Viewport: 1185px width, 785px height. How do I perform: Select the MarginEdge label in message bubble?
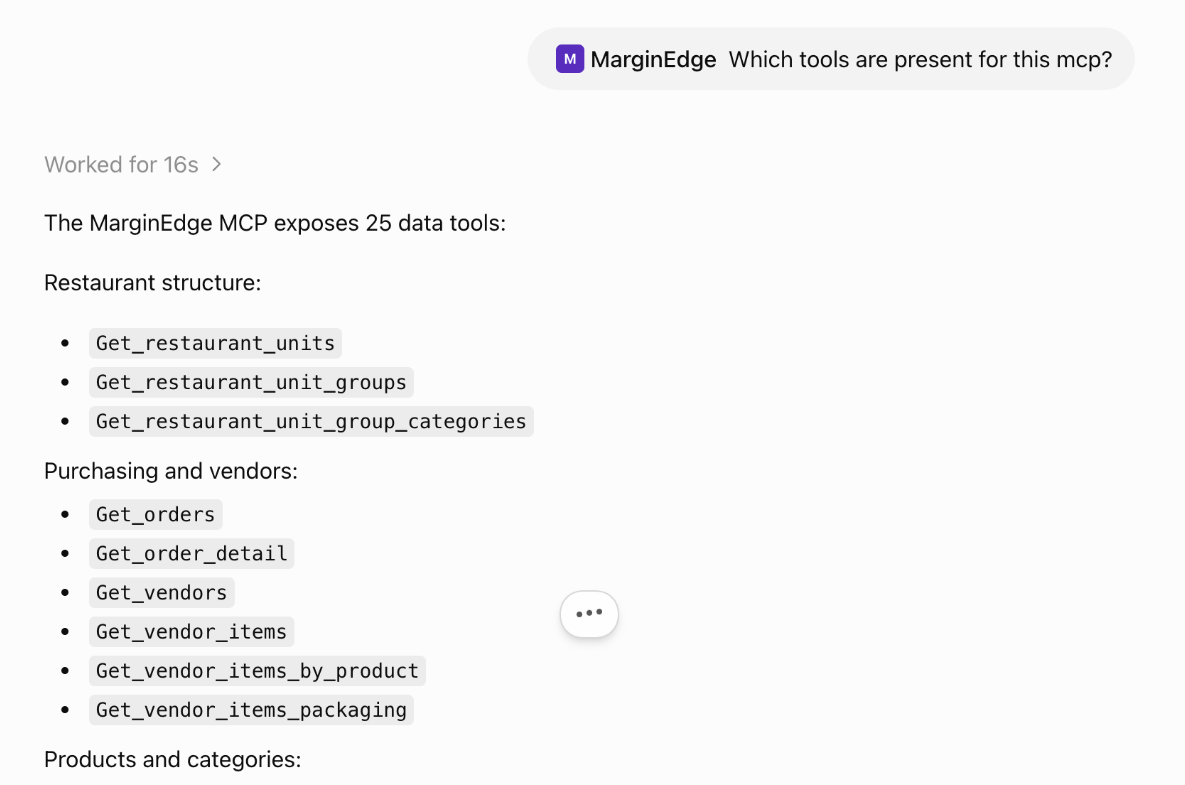click(653, 59)
